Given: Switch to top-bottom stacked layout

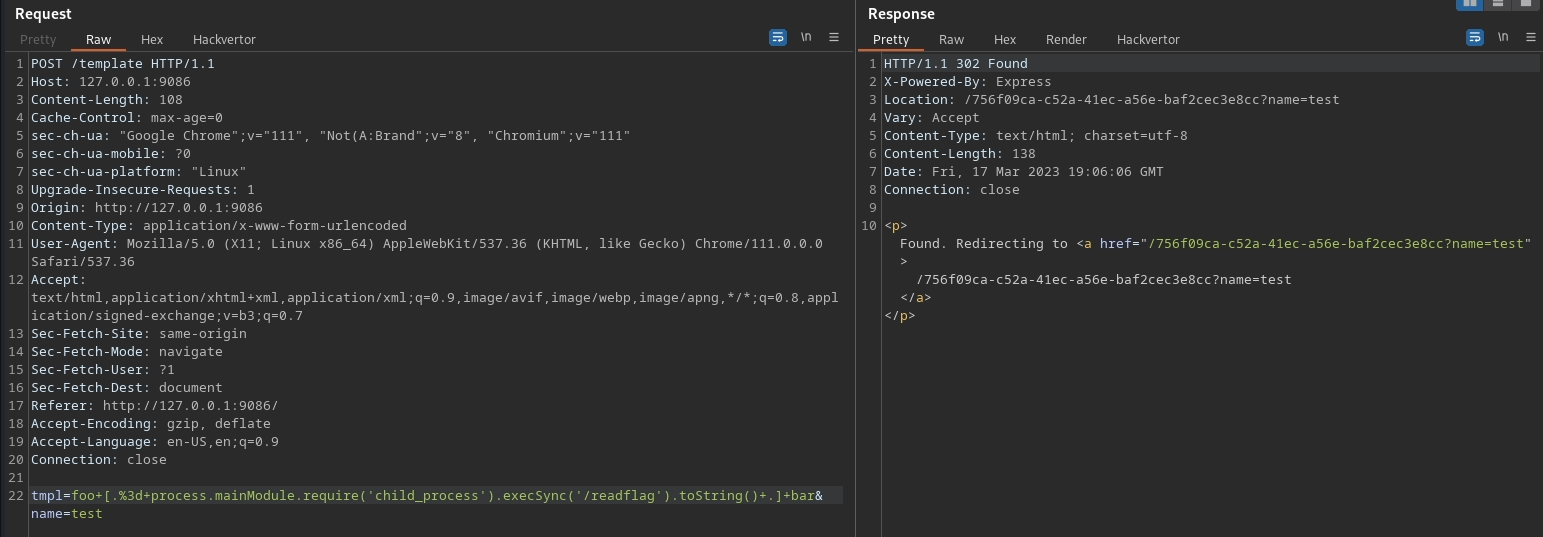Looking at the screenshot, I should pos(1498,4).
